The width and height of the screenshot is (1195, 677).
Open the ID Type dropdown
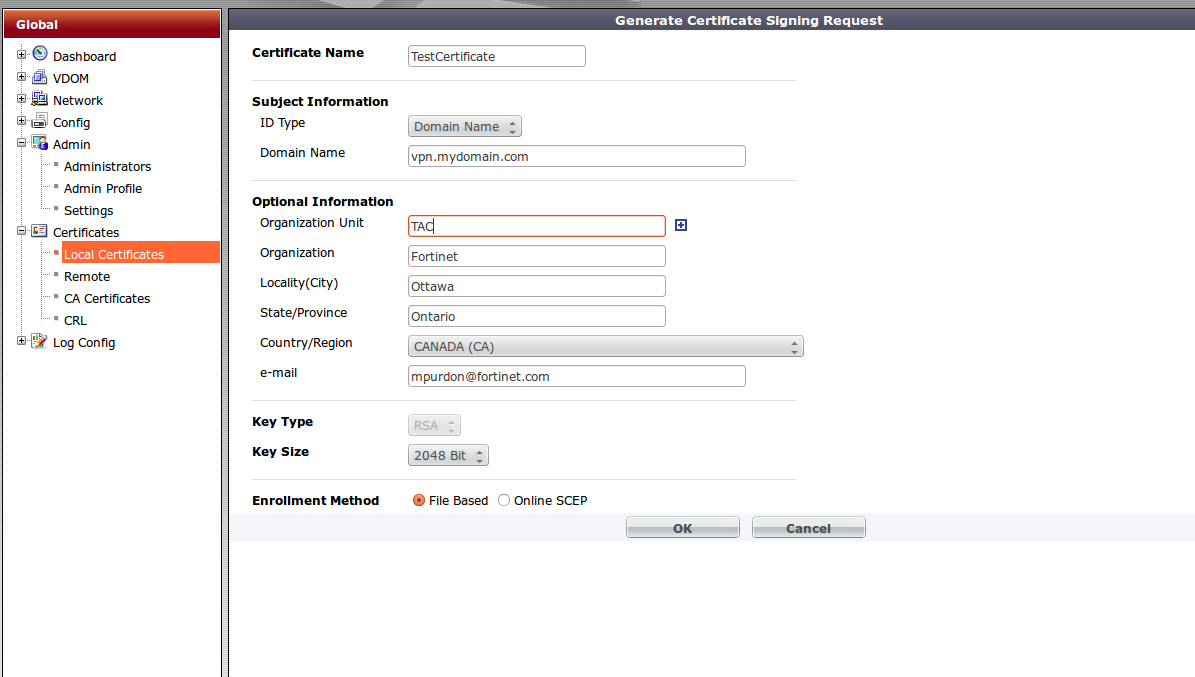point(465,127)
